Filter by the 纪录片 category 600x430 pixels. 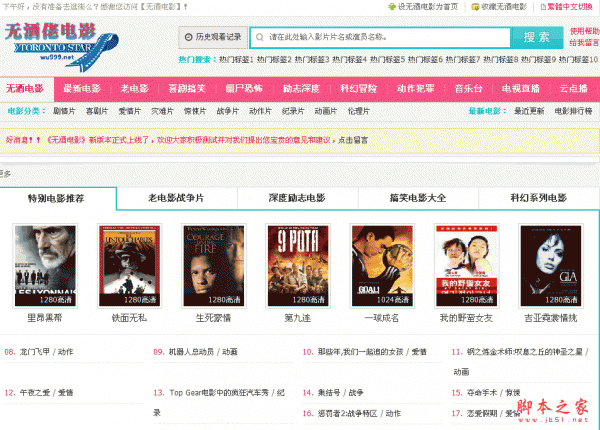(293, 111)
